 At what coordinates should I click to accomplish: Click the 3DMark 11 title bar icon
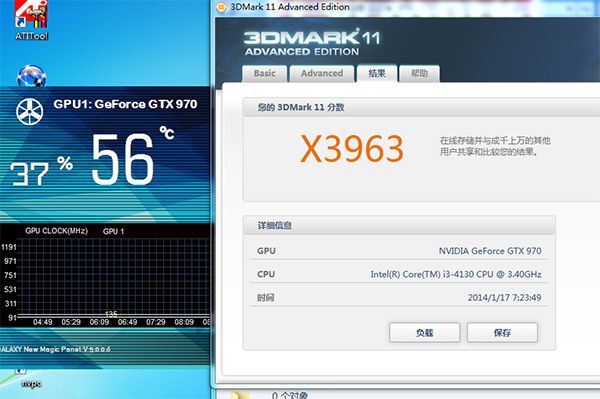coord(221,7)
